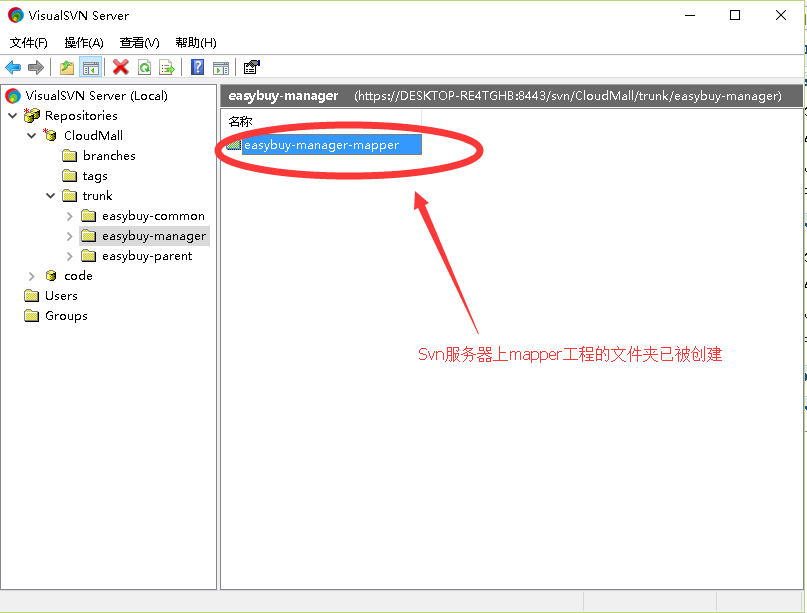807x613 pixels.
Task: Click the Forward arrow in toolbar
Action: (36, 67)
